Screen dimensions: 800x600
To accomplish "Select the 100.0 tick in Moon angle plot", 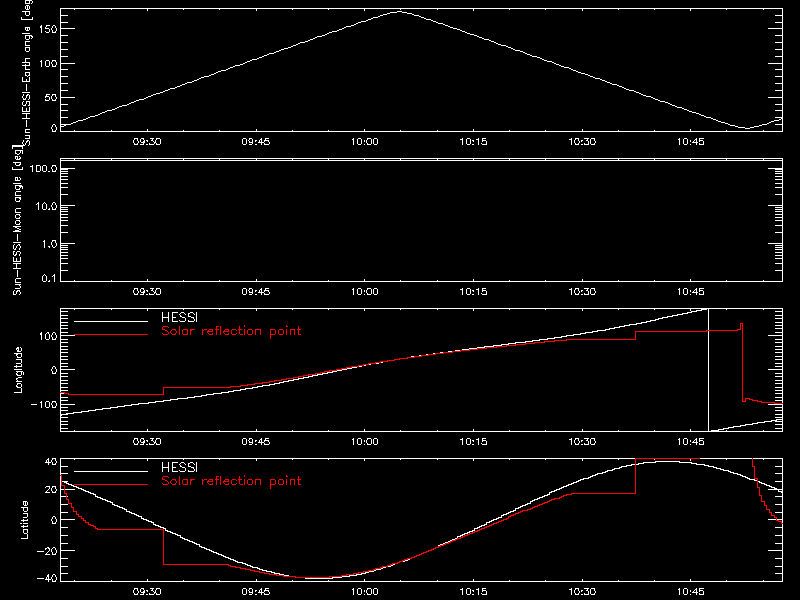I will click(x=43, y=168).
